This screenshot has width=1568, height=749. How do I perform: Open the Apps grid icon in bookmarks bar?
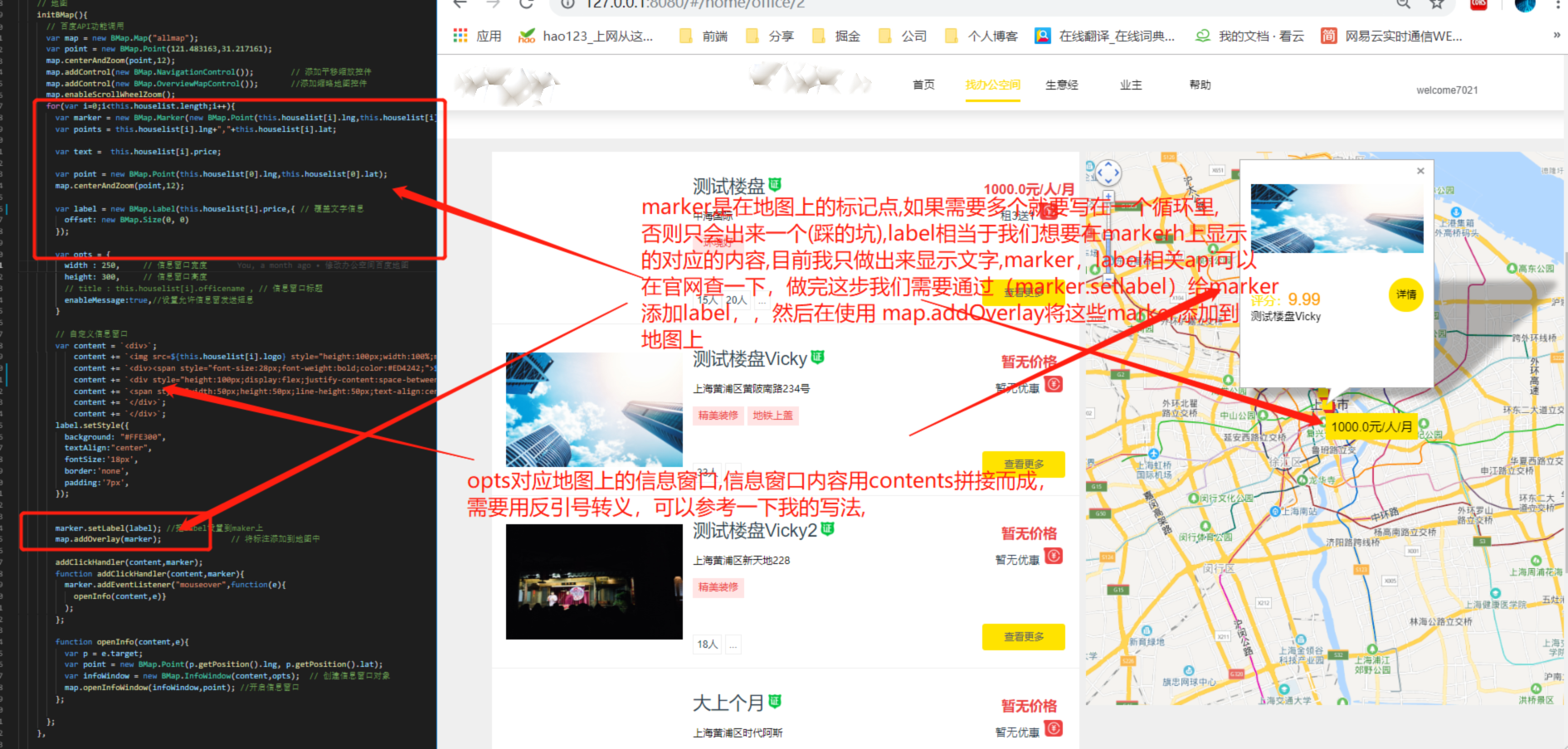click(460, 36)
